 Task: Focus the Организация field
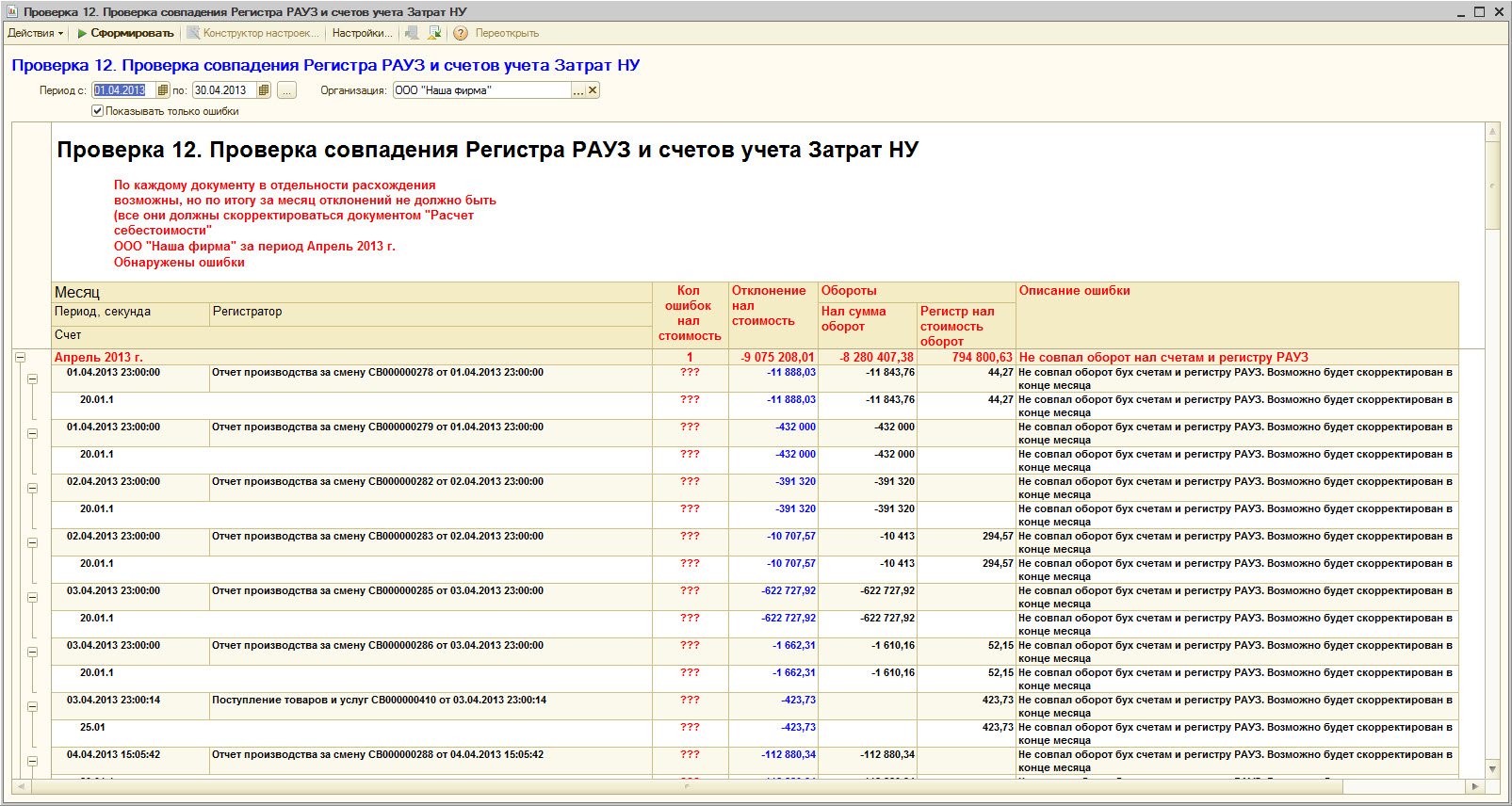[481, 90]
